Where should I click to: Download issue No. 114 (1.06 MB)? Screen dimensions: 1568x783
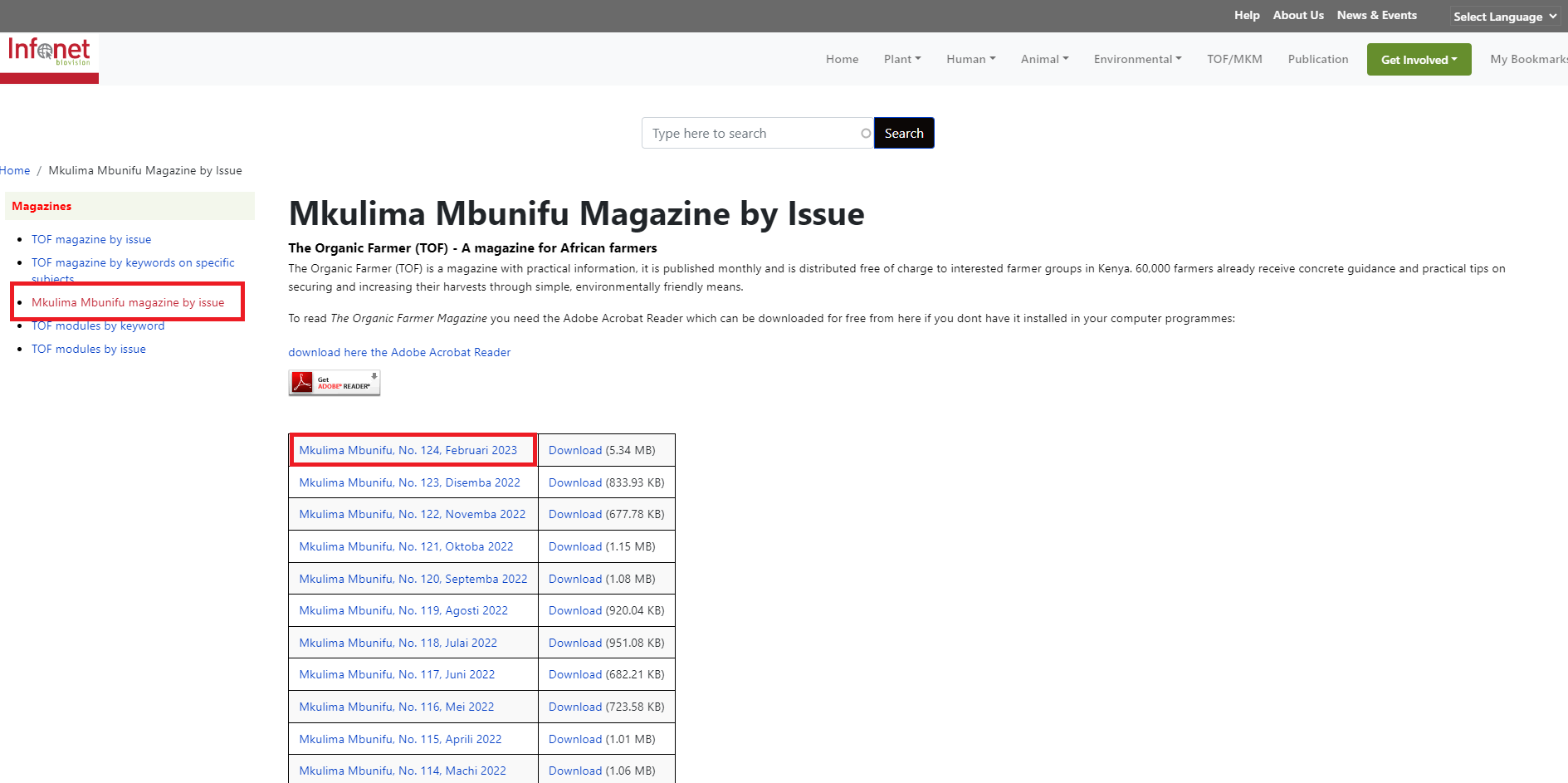click(575, 771)
